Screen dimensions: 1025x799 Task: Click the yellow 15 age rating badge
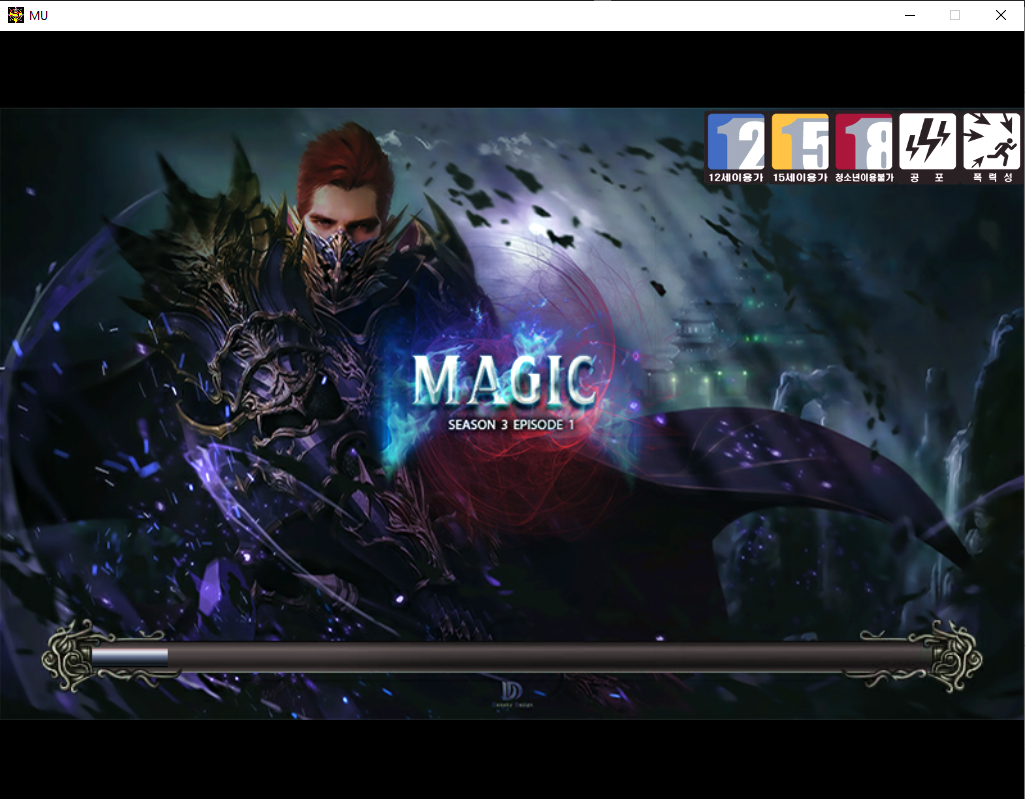coord(799,142)
